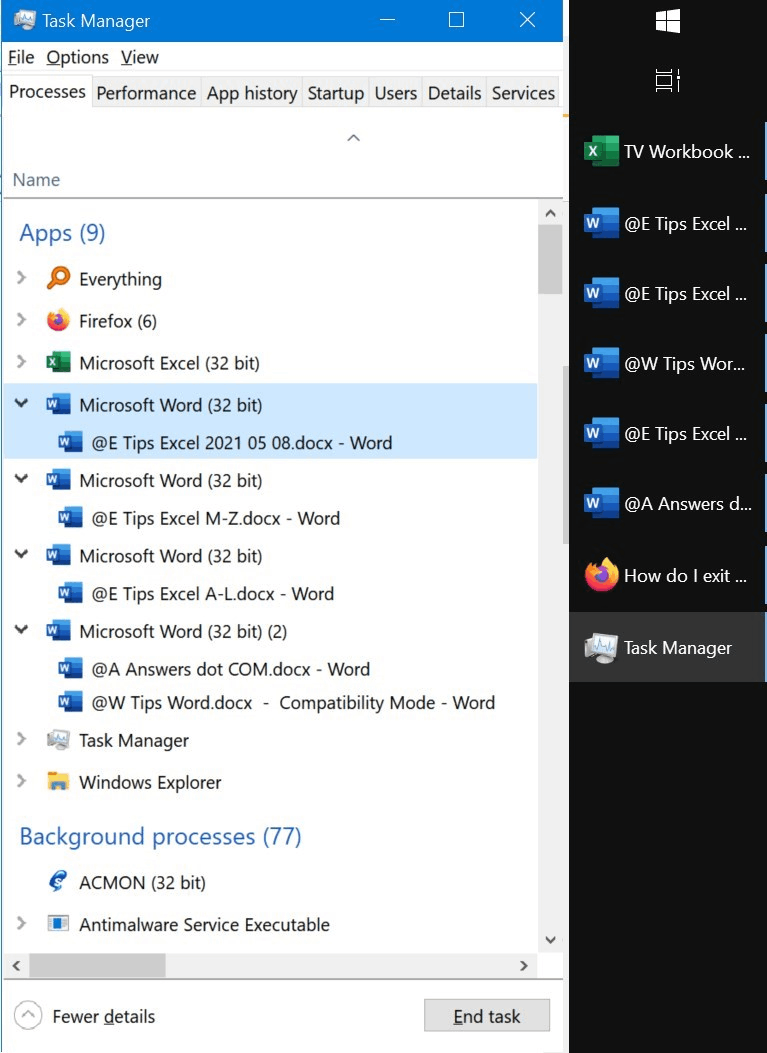Viewport: 767px width, 1053px height.
Task: Expand the Task Manager process group
Action: point(21,739)
